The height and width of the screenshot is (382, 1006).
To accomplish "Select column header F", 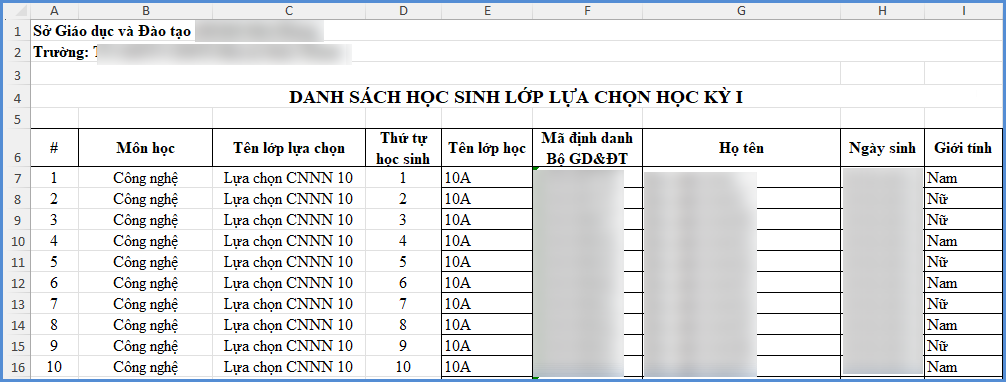I will pos(587,10).
